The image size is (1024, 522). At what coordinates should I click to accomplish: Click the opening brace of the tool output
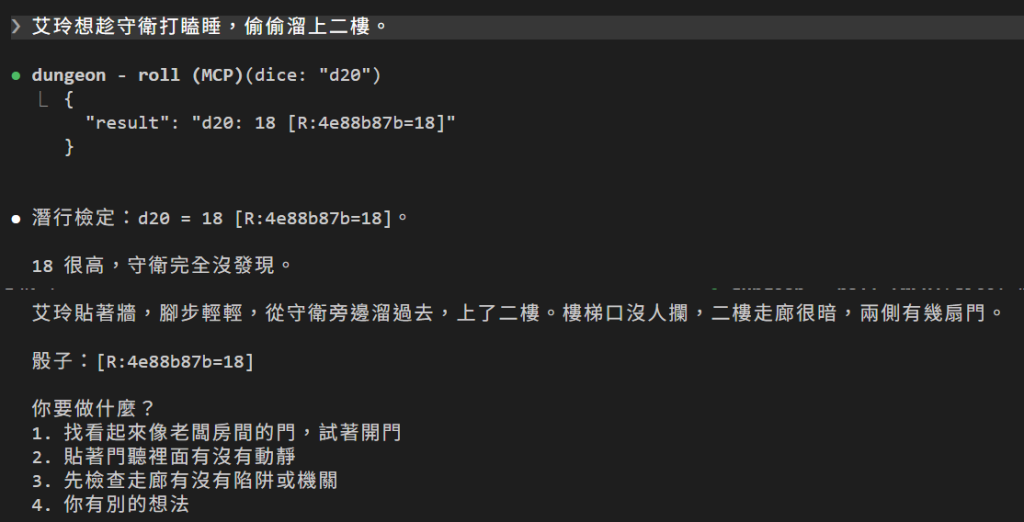pos(69,99)
